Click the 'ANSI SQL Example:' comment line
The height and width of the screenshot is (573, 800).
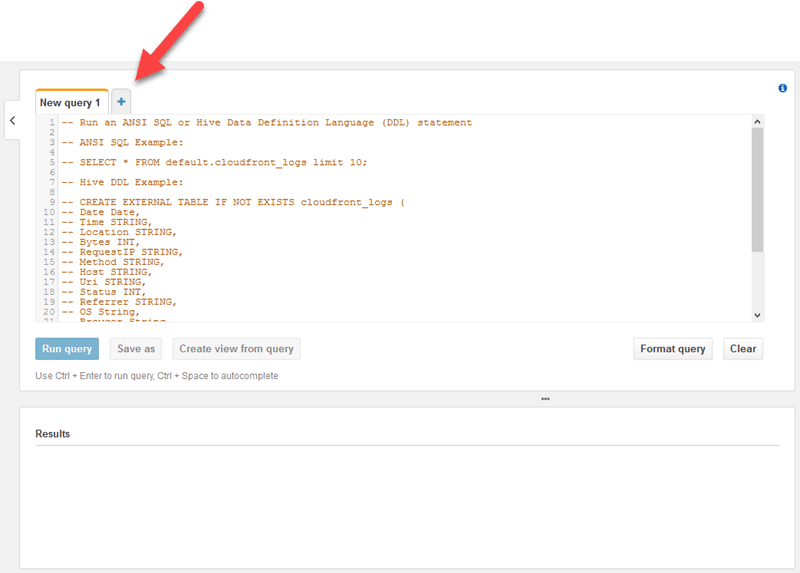pyautogui.click(x=122, y=142)
